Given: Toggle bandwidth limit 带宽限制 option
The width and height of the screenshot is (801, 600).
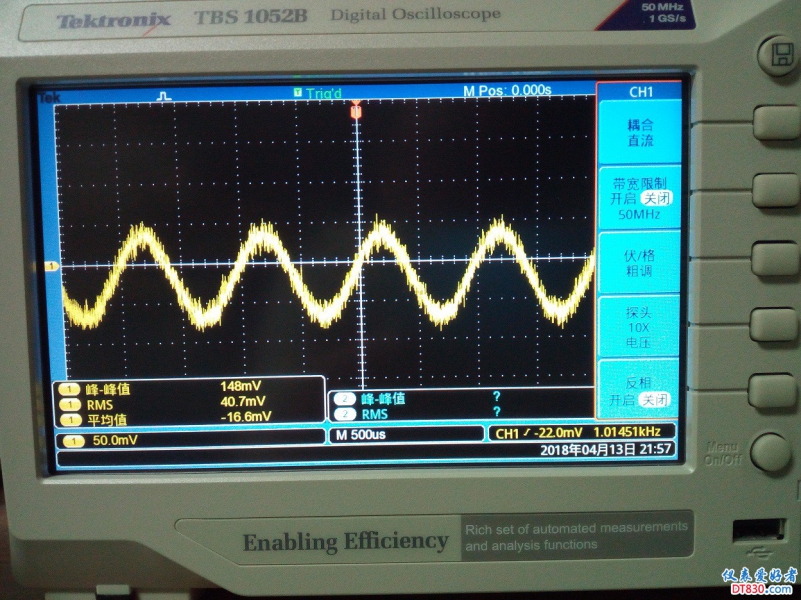Looking at the screenshot, I should coord(639,199).
